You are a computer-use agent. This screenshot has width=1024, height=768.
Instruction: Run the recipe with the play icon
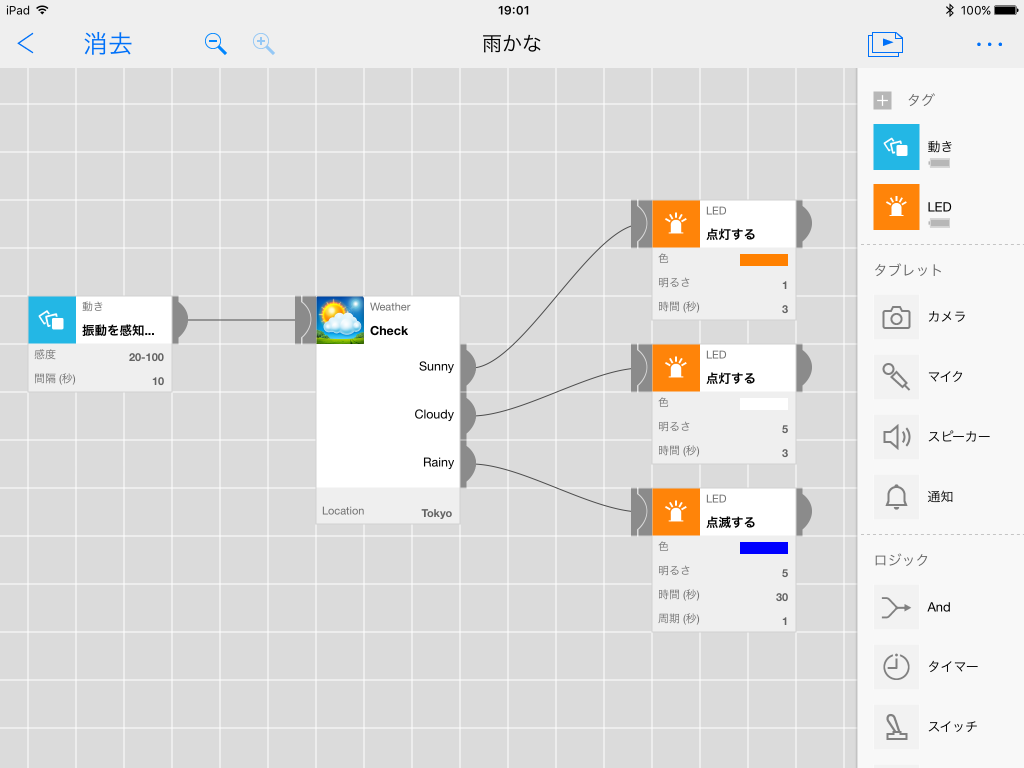(x=885, y=44)
